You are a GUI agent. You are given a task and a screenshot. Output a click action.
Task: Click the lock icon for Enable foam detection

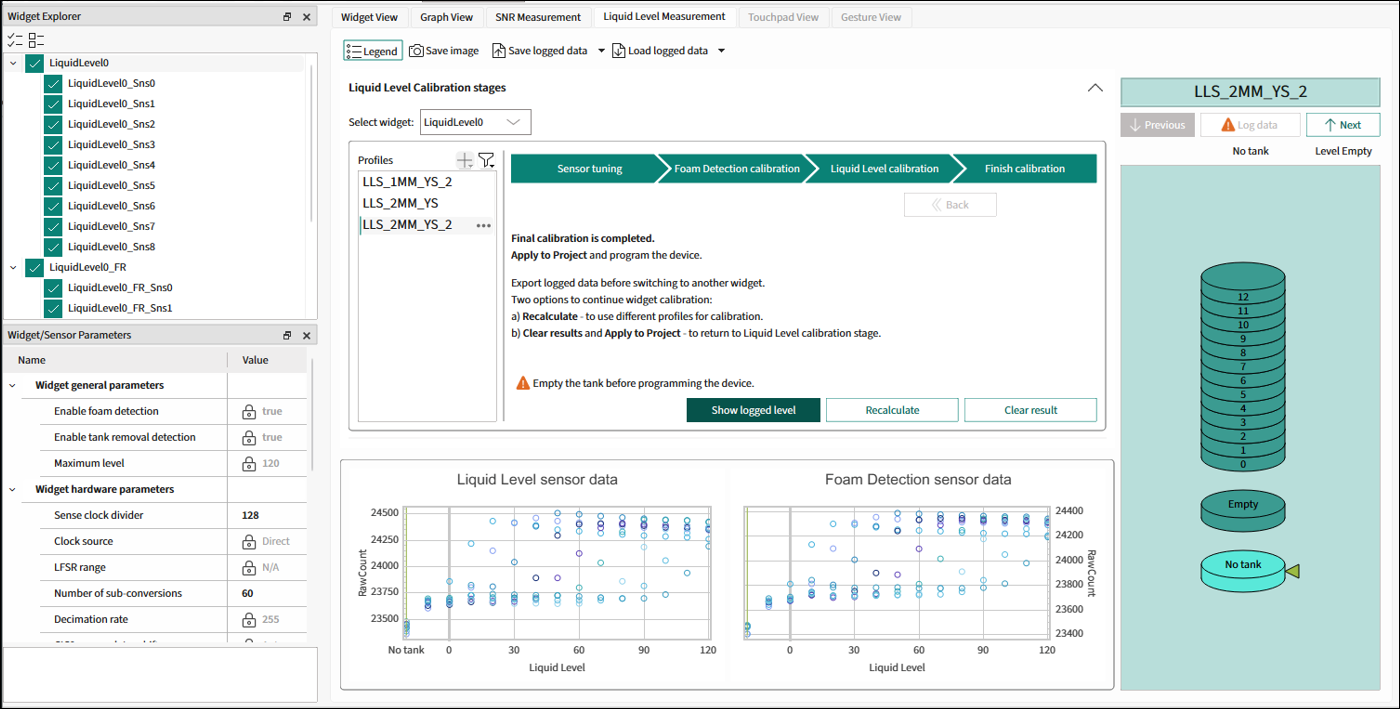[x=249, y=411]
